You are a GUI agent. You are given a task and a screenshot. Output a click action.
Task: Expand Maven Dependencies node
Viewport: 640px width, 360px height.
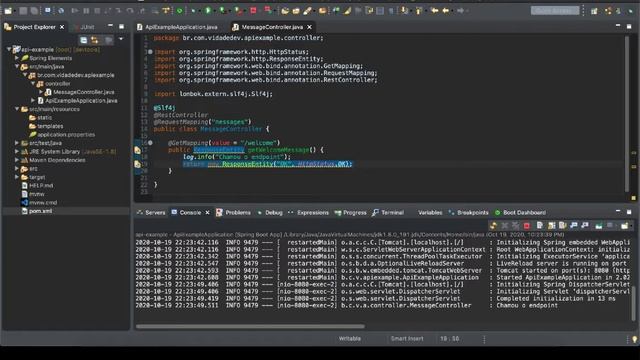pyautogui.click(x=17, y=160)
